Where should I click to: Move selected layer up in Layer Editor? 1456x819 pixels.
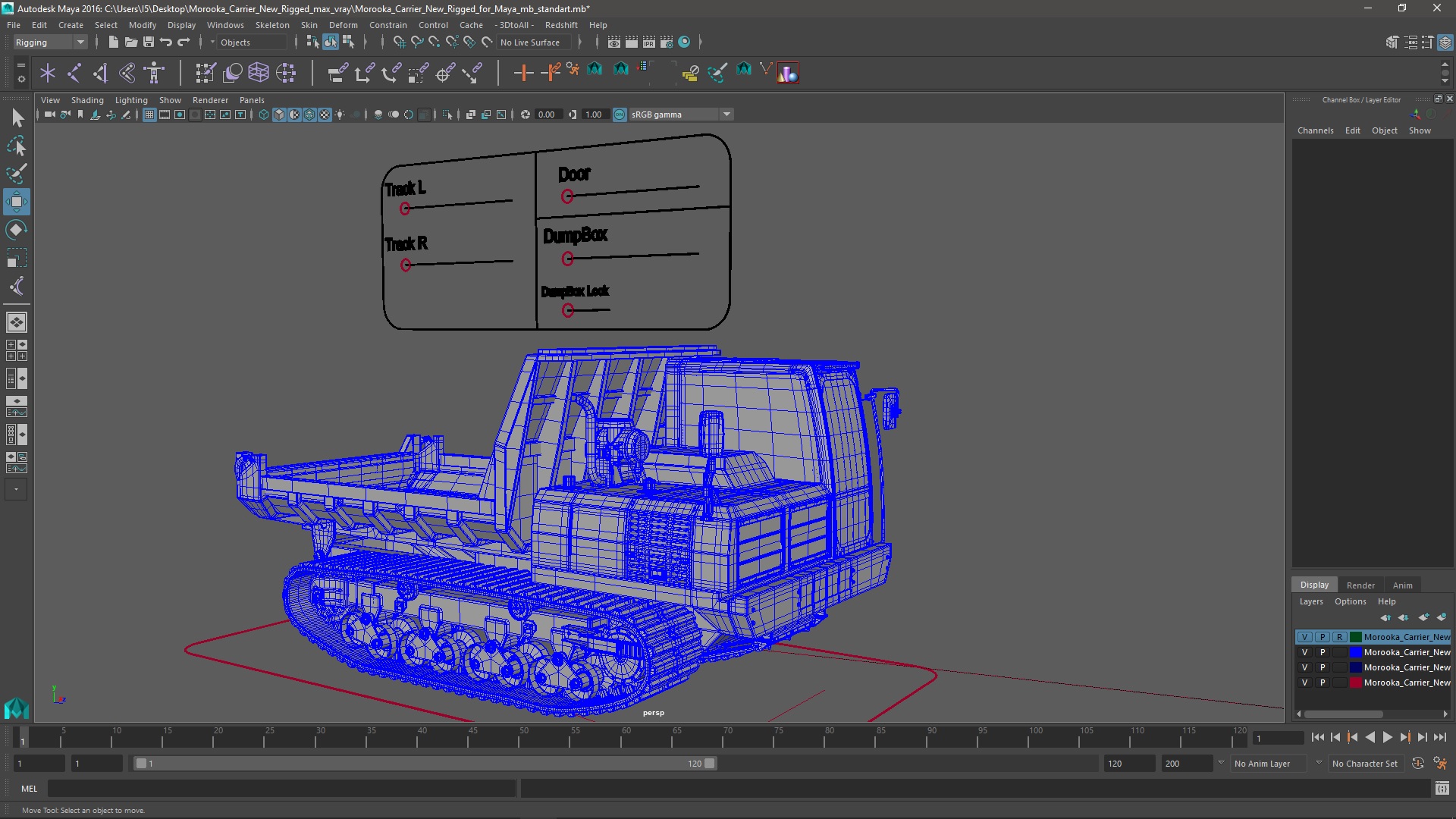1385,617
